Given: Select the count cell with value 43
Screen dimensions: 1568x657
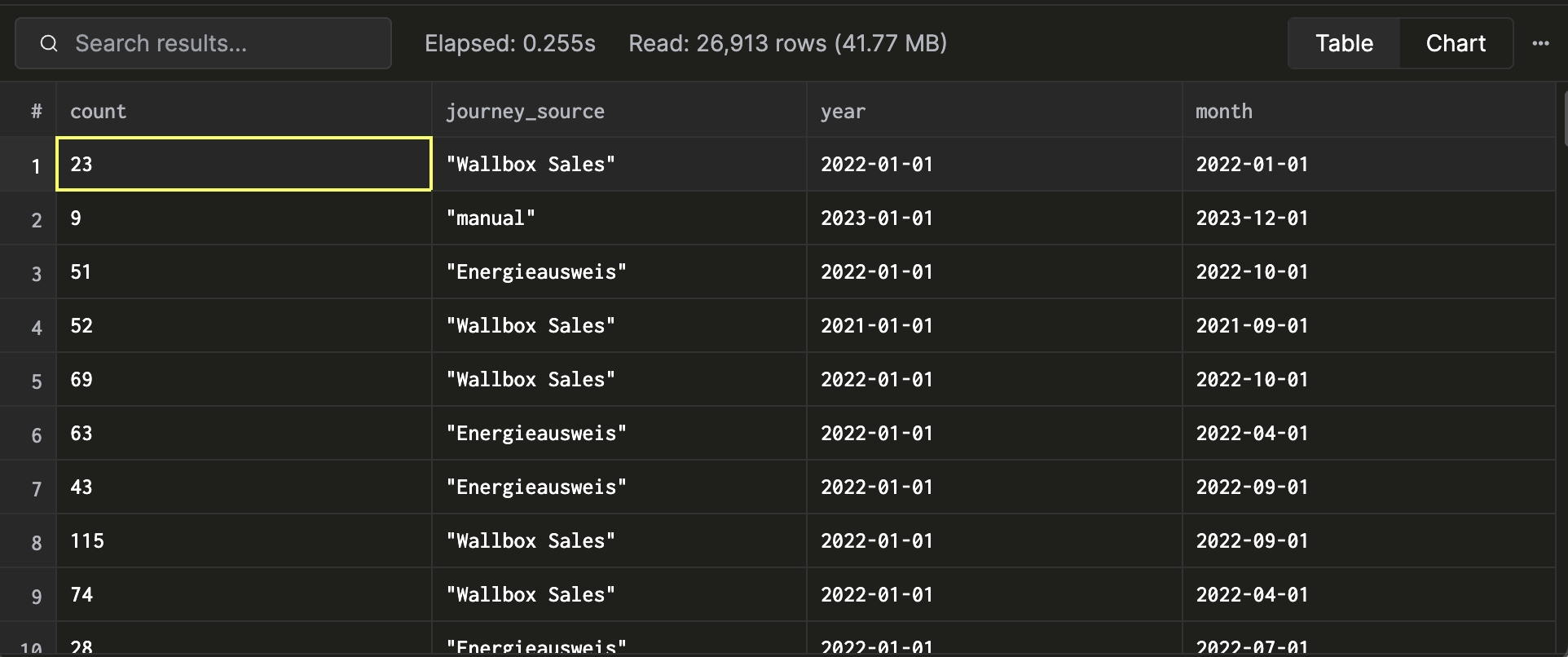Looking at the screenshot, I should (x=244, y=487).
